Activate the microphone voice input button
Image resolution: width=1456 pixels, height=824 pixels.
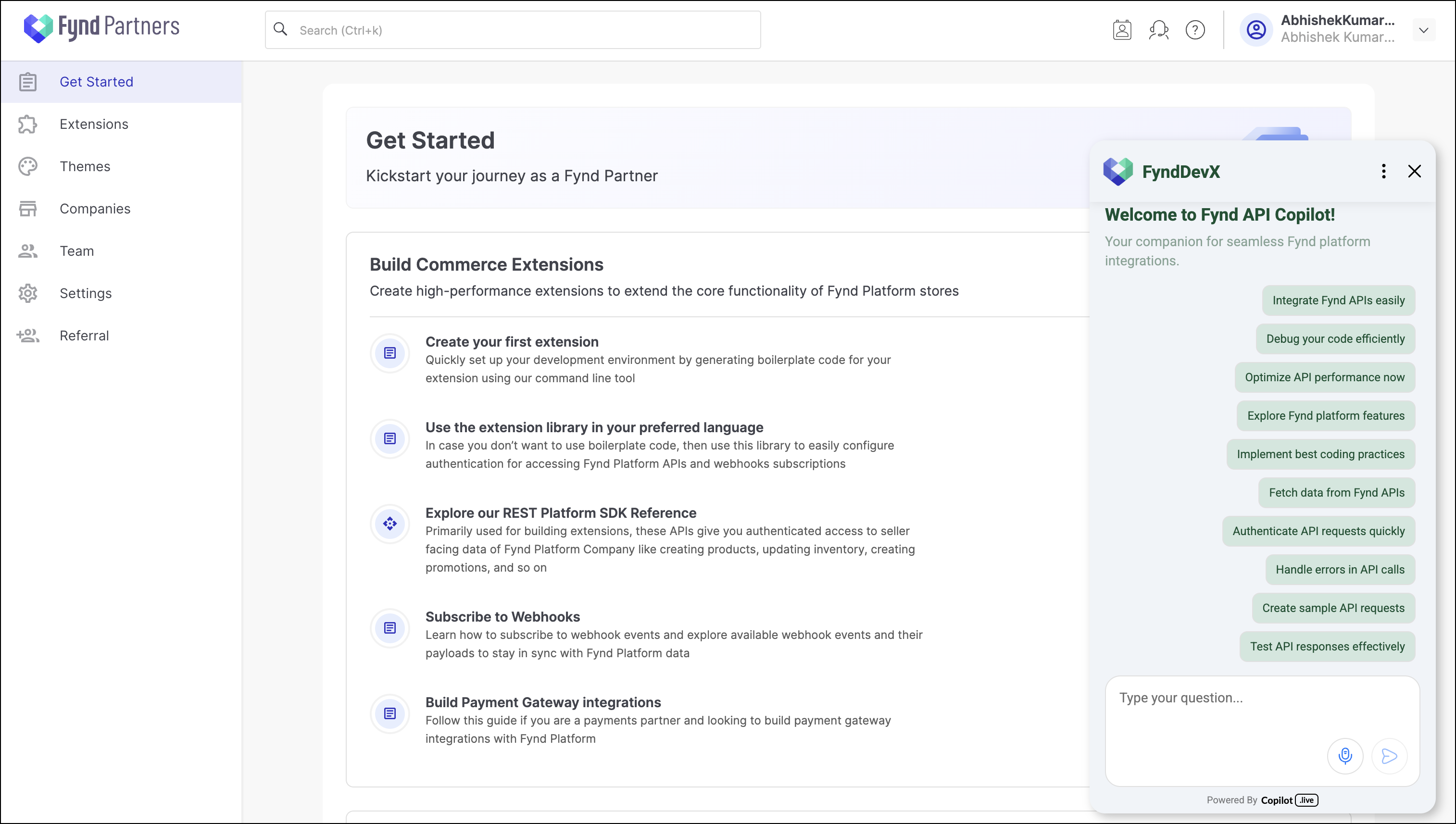click(x=1344, y=756)
